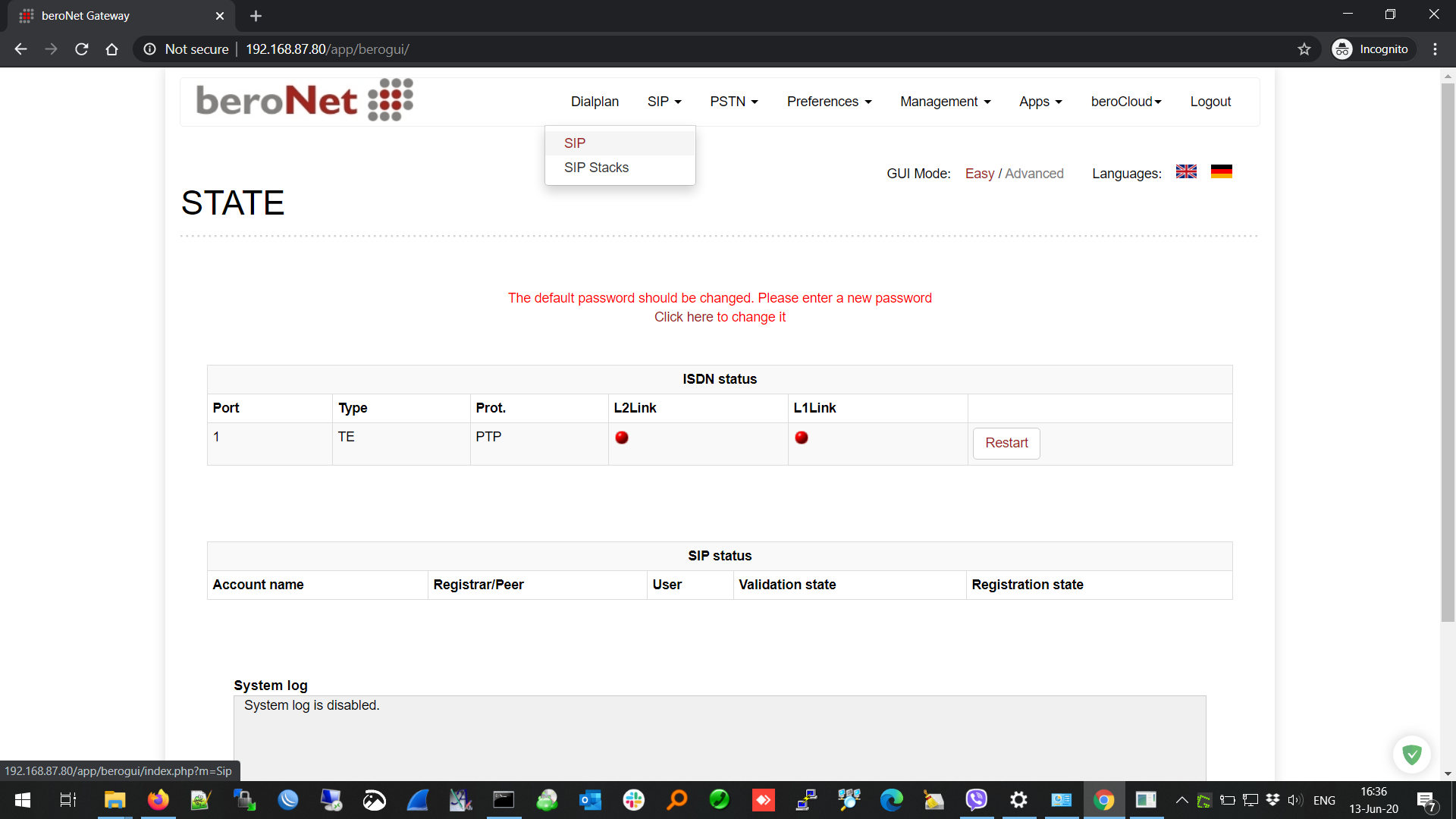This screenshot has width=1456, height=819.
Task: Select SIP Stacks from the SIP menu
Action: (596, 168)
